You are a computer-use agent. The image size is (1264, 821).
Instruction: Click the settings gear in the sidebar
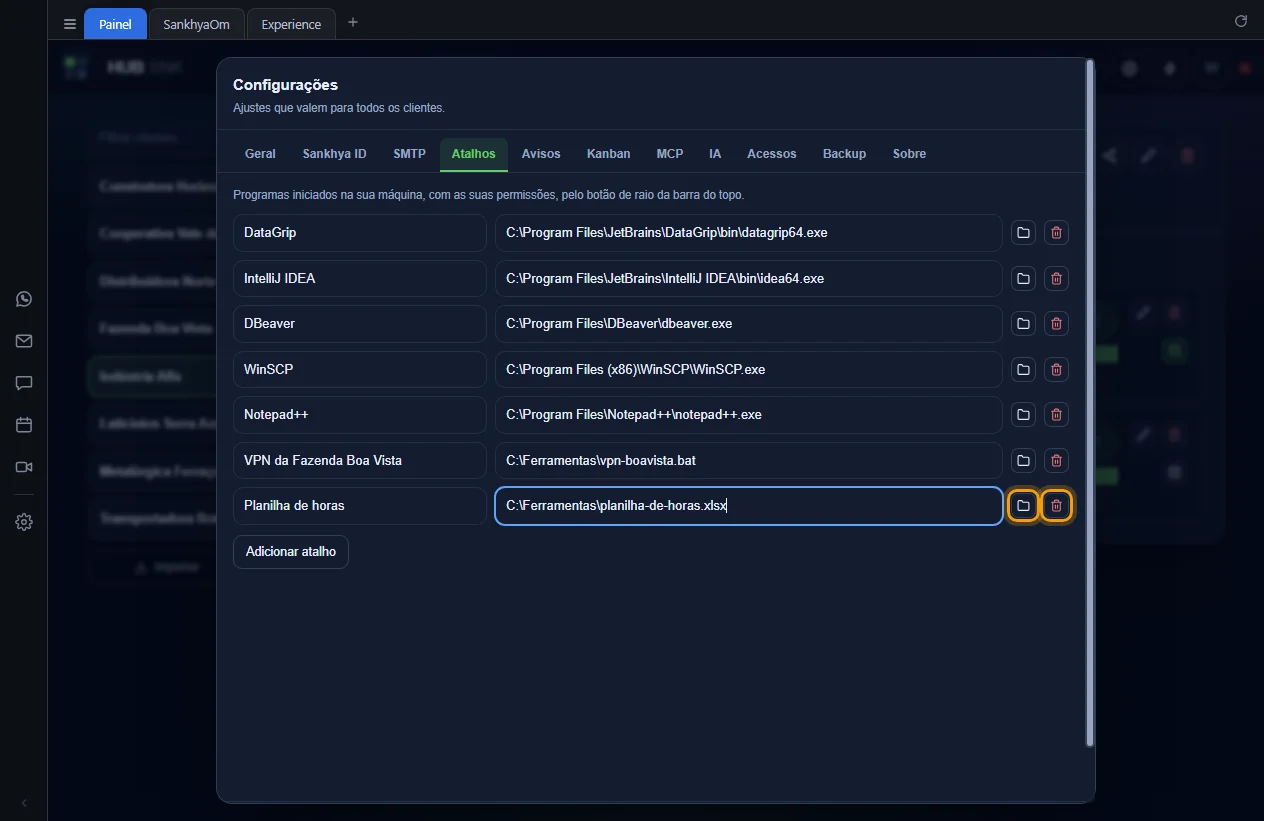click(24, 522)
